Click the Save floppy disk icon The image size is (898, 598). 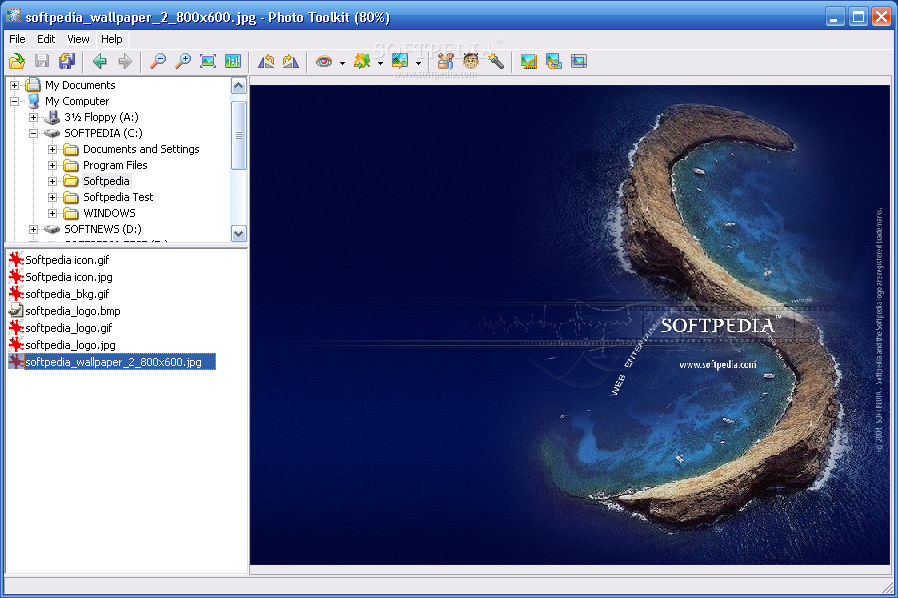[42, 61]
